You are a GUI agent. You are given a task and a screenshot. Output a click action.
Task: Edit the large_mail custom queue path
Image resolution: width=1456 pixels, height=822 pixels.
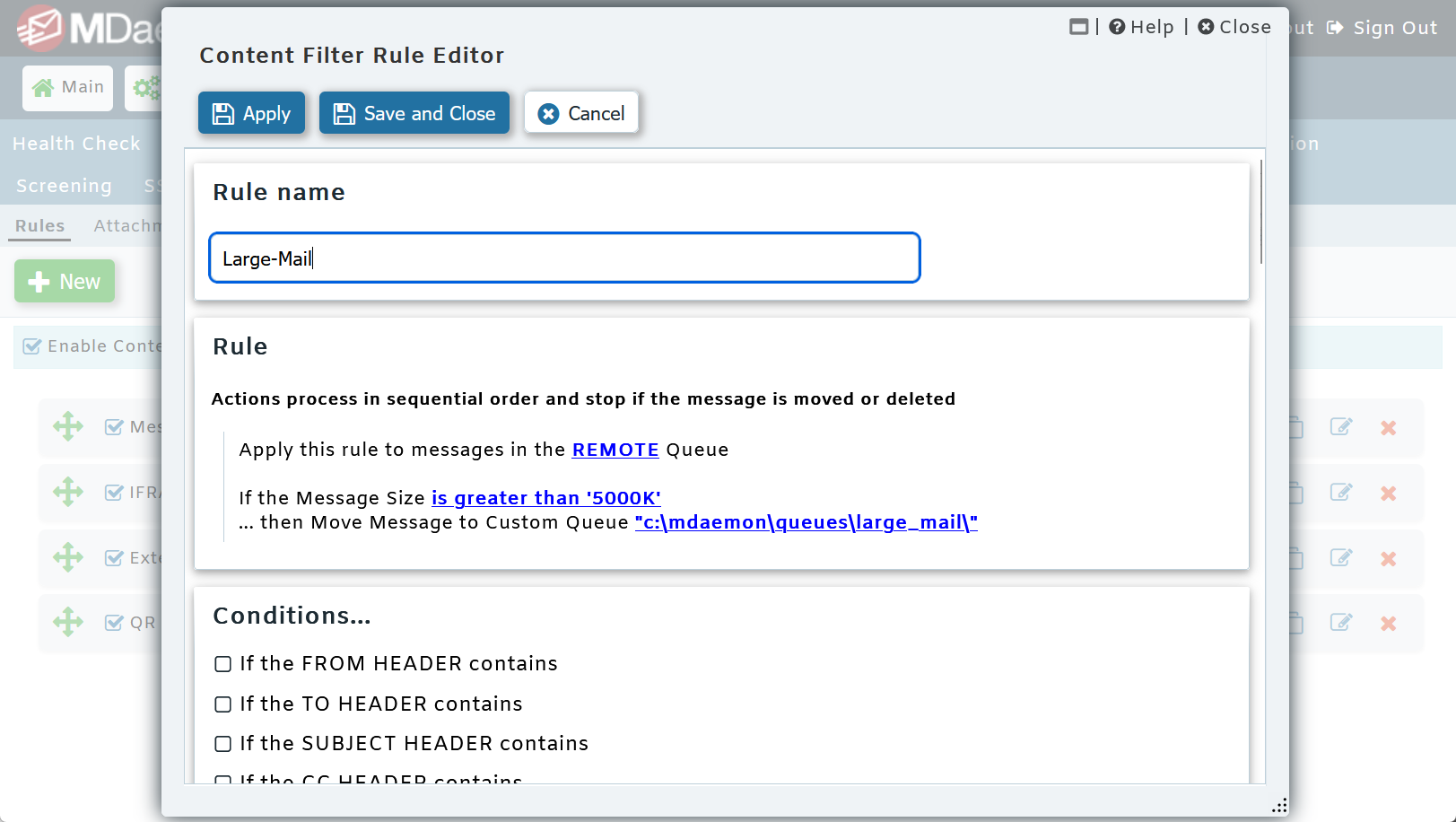[806, 522]
